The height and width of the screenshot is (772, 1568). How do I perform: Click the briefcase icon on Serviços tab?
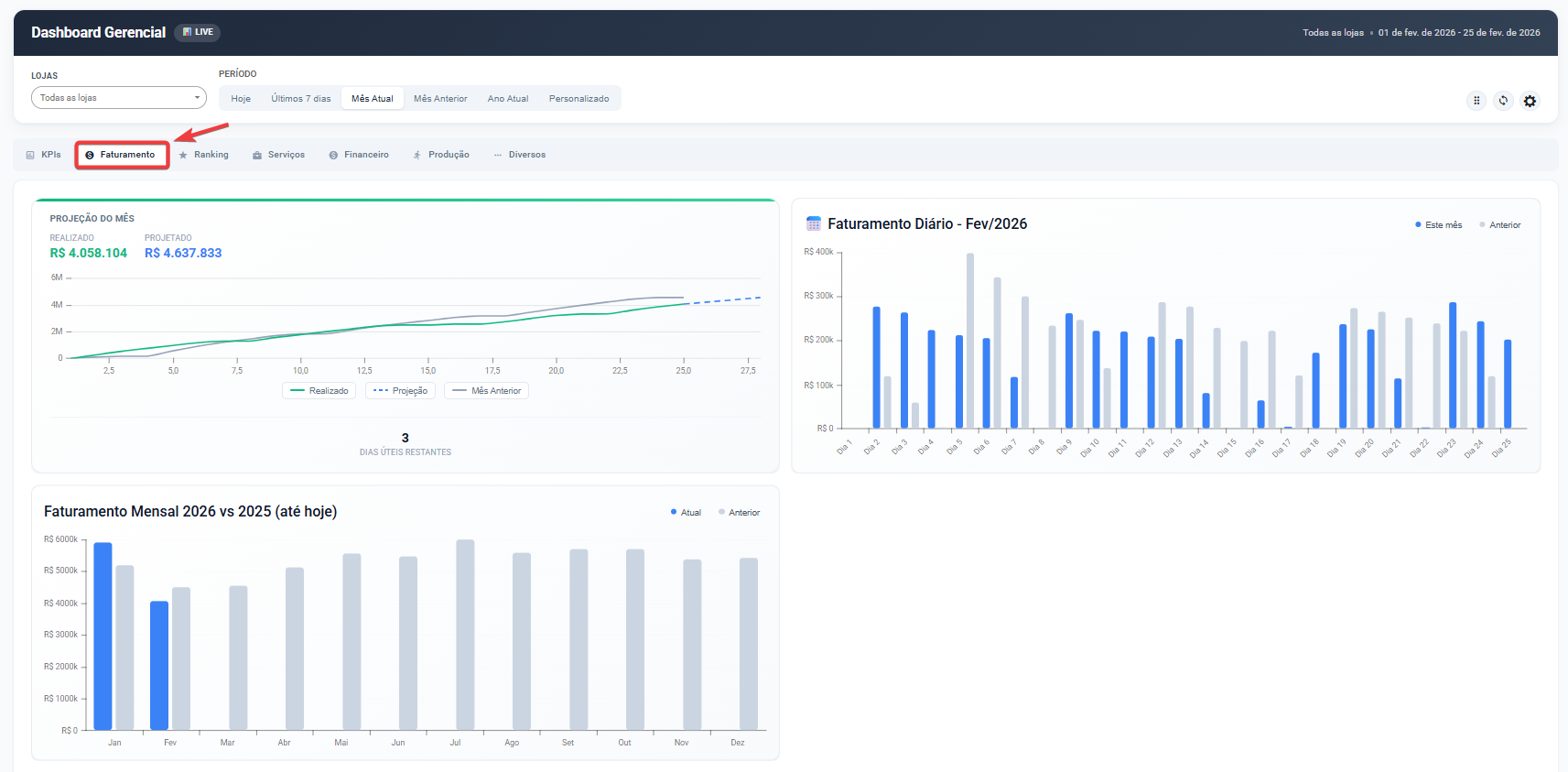[x=257, y=156]
